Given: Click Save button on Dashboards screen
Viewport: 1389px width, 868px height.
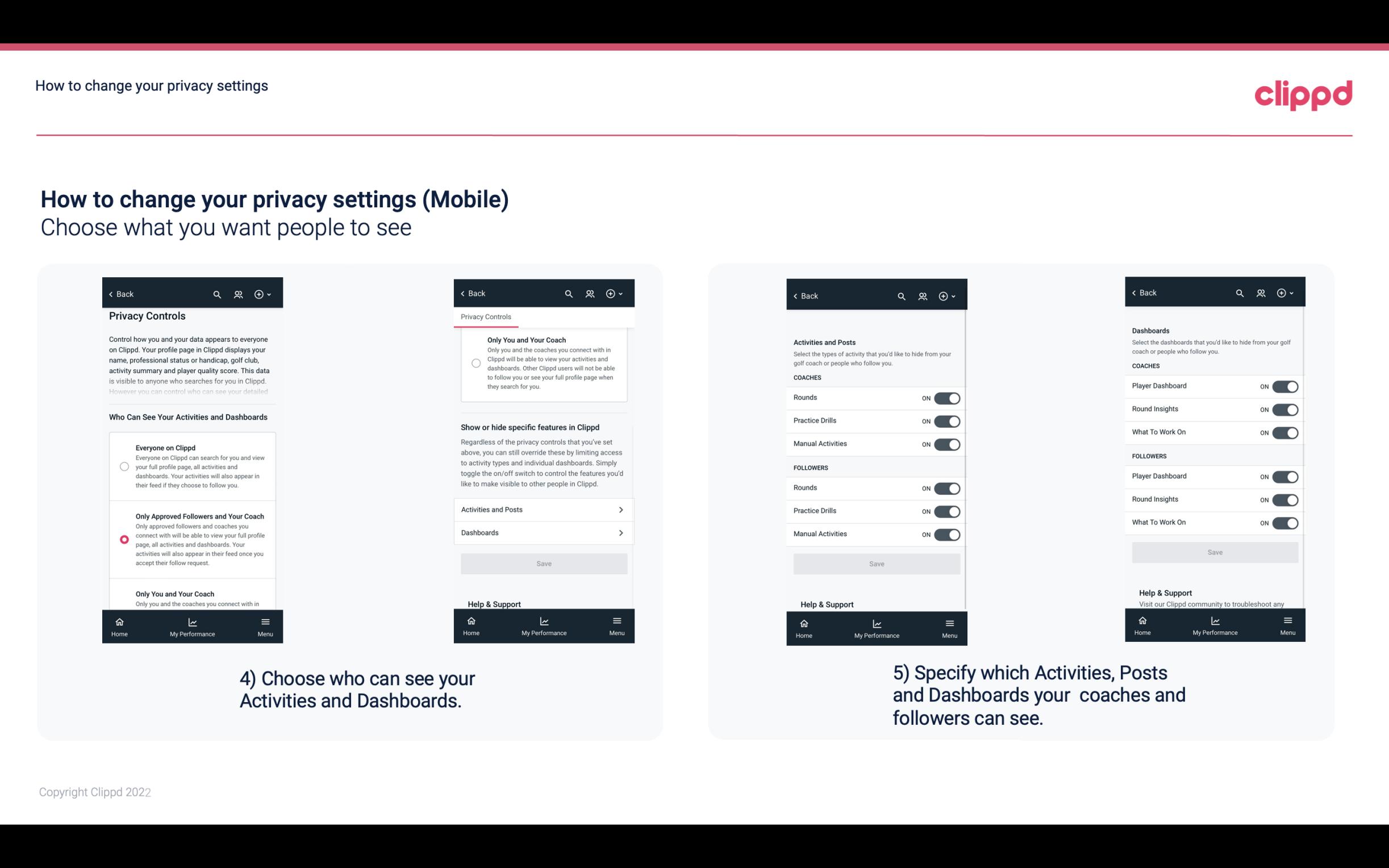Looking at the screenshot, I should pos(1213,551).
